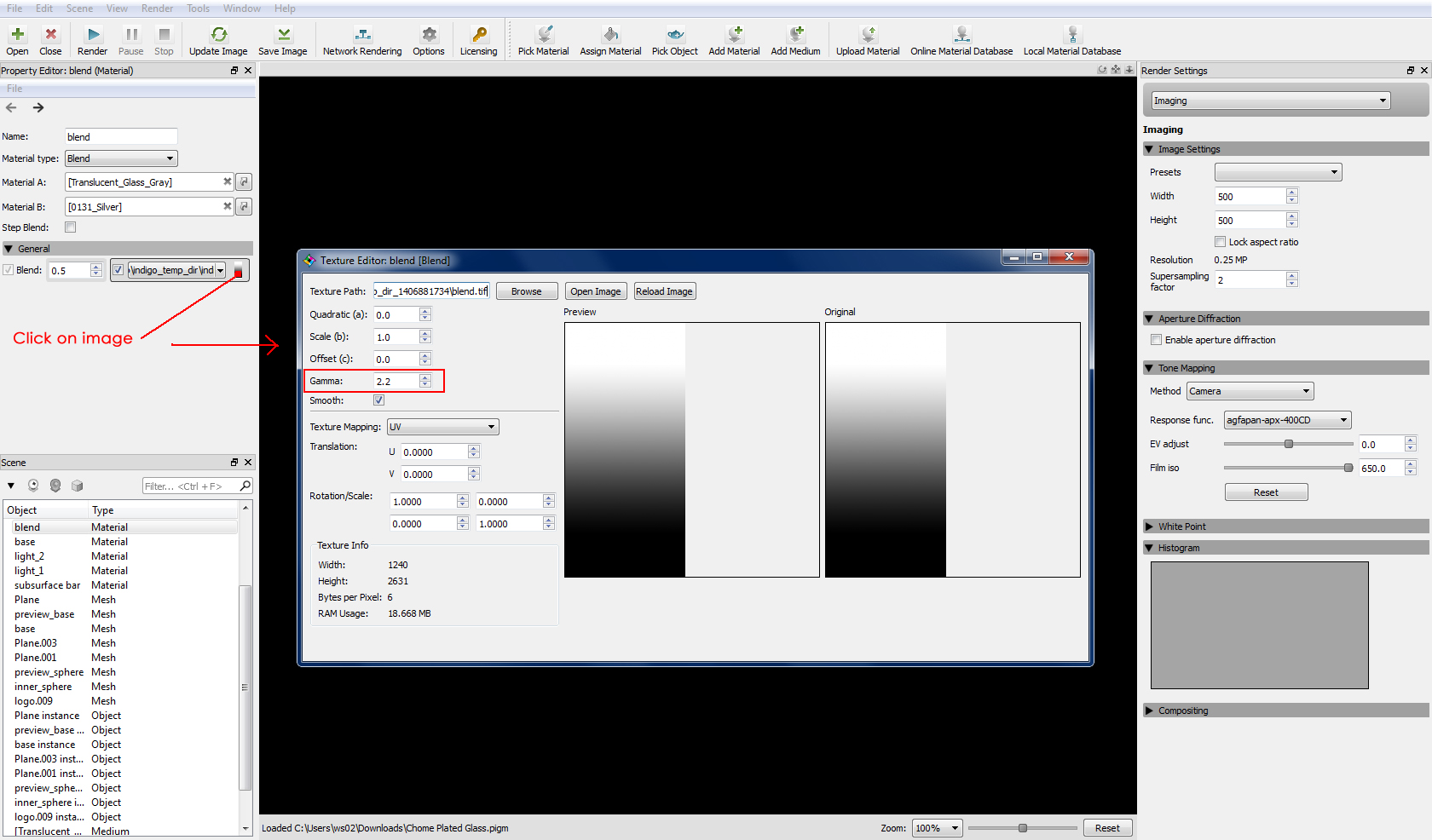Toggle the Smooth checkbox

click(378, 400)
